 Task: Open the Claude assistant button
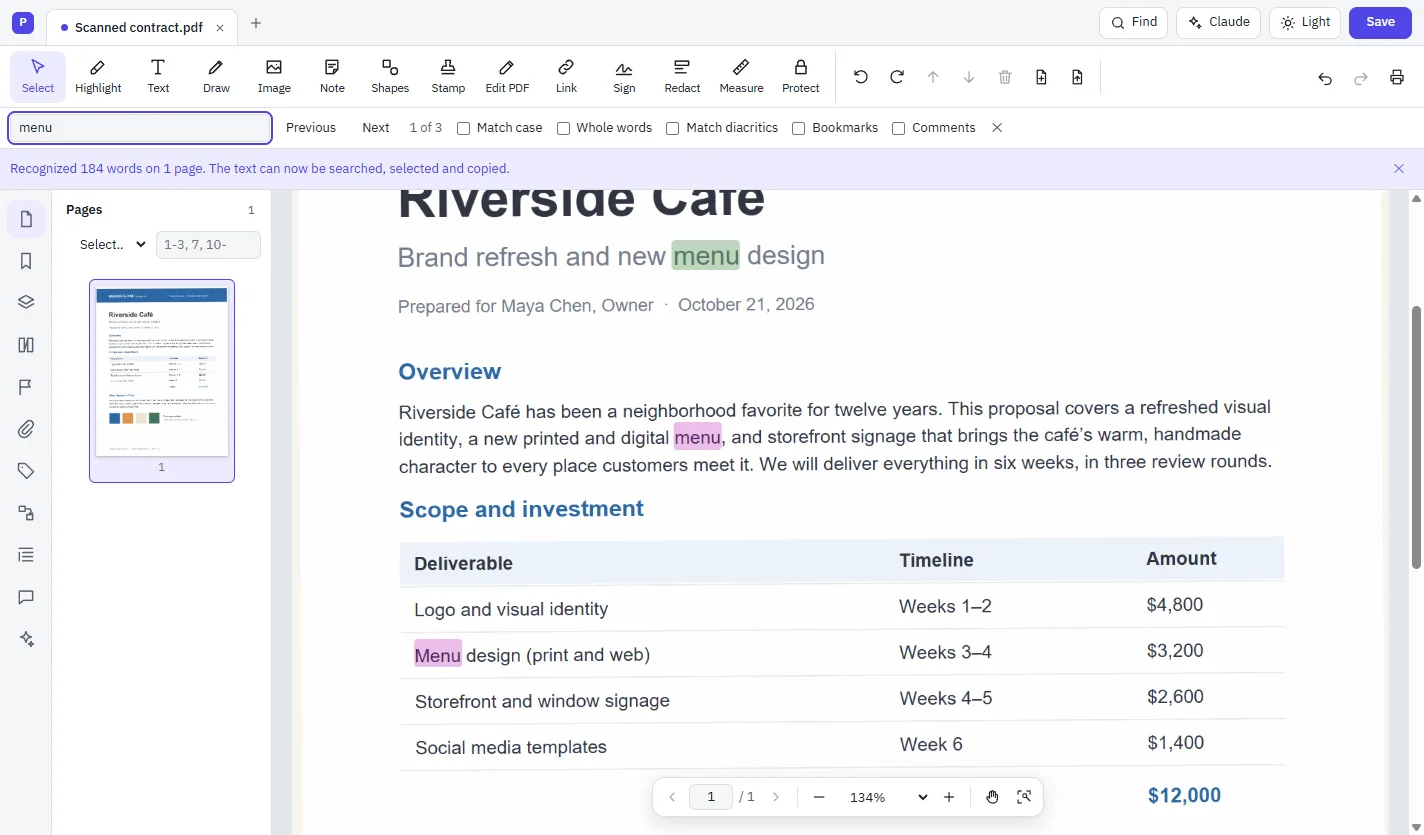(x=1219, y=22)
